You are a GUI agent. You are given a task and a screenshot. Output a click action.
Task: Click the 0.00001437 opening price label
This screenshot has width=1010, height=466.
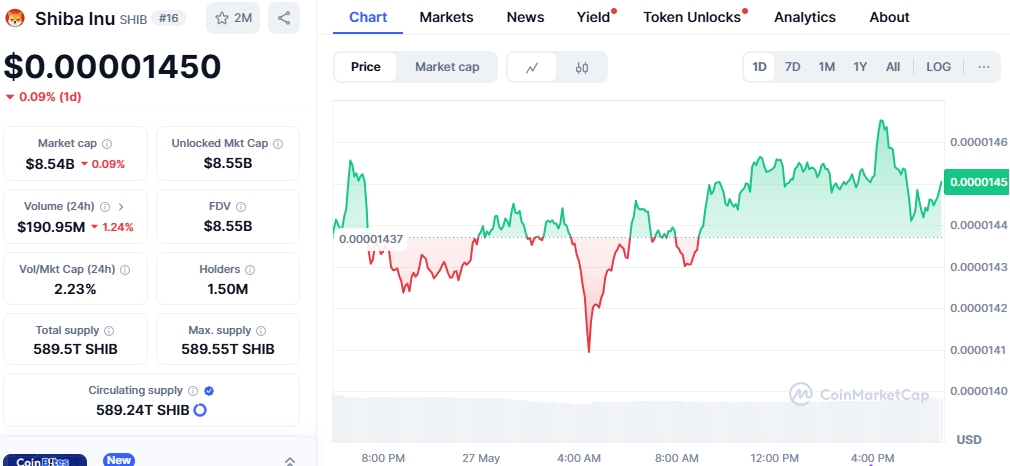tap(371, 239)
